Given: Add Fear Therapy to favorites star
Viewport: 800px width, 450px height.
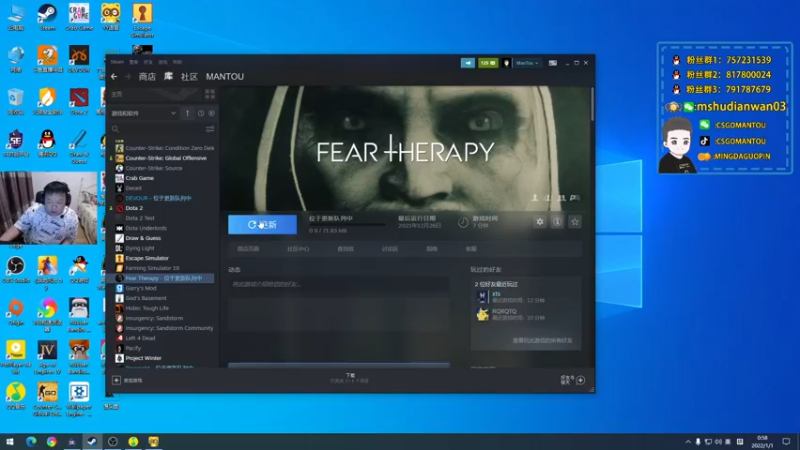Looking at the screenshot, I should [575, 222].
